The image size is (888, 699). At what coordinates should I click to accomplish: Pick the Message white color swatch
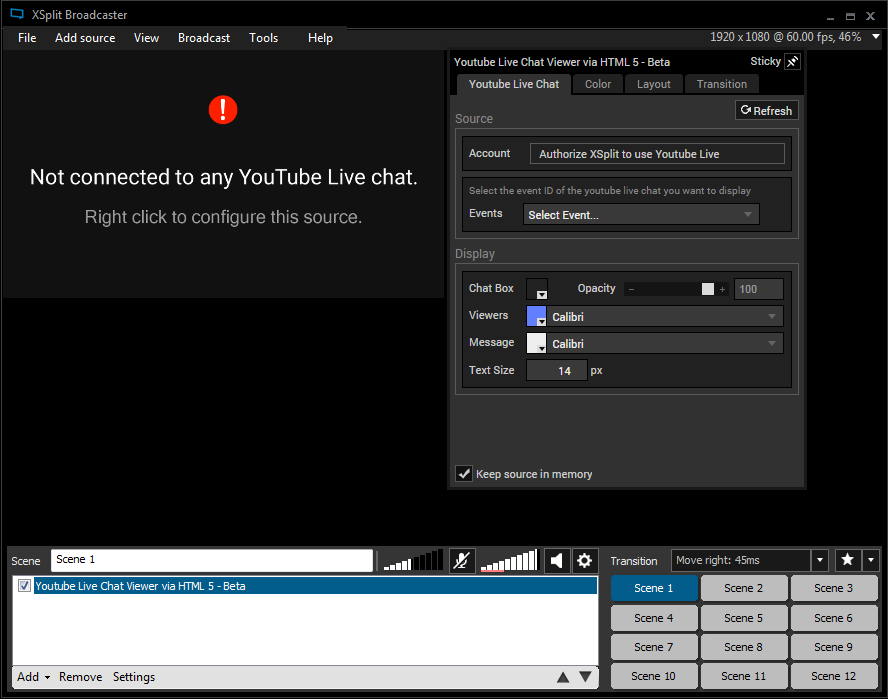click(x=536, y=343)
